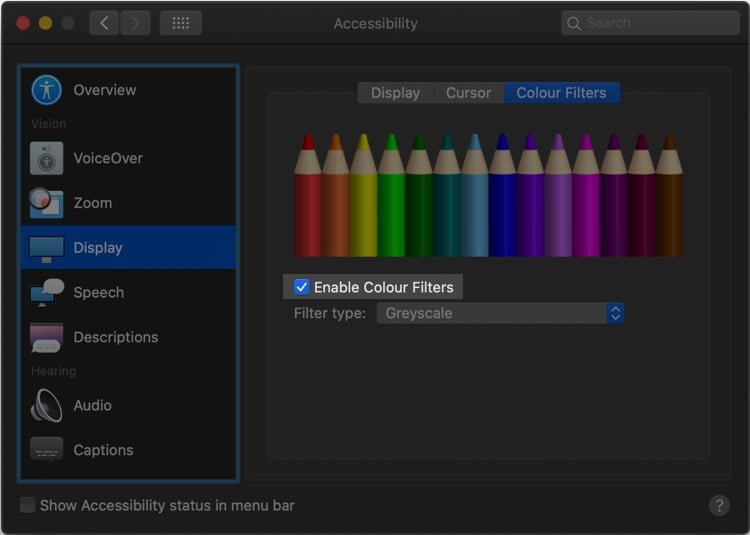Select the Audio speaker icon
The height and width of the screenshot is (535, 750).
tap(46, 405)
